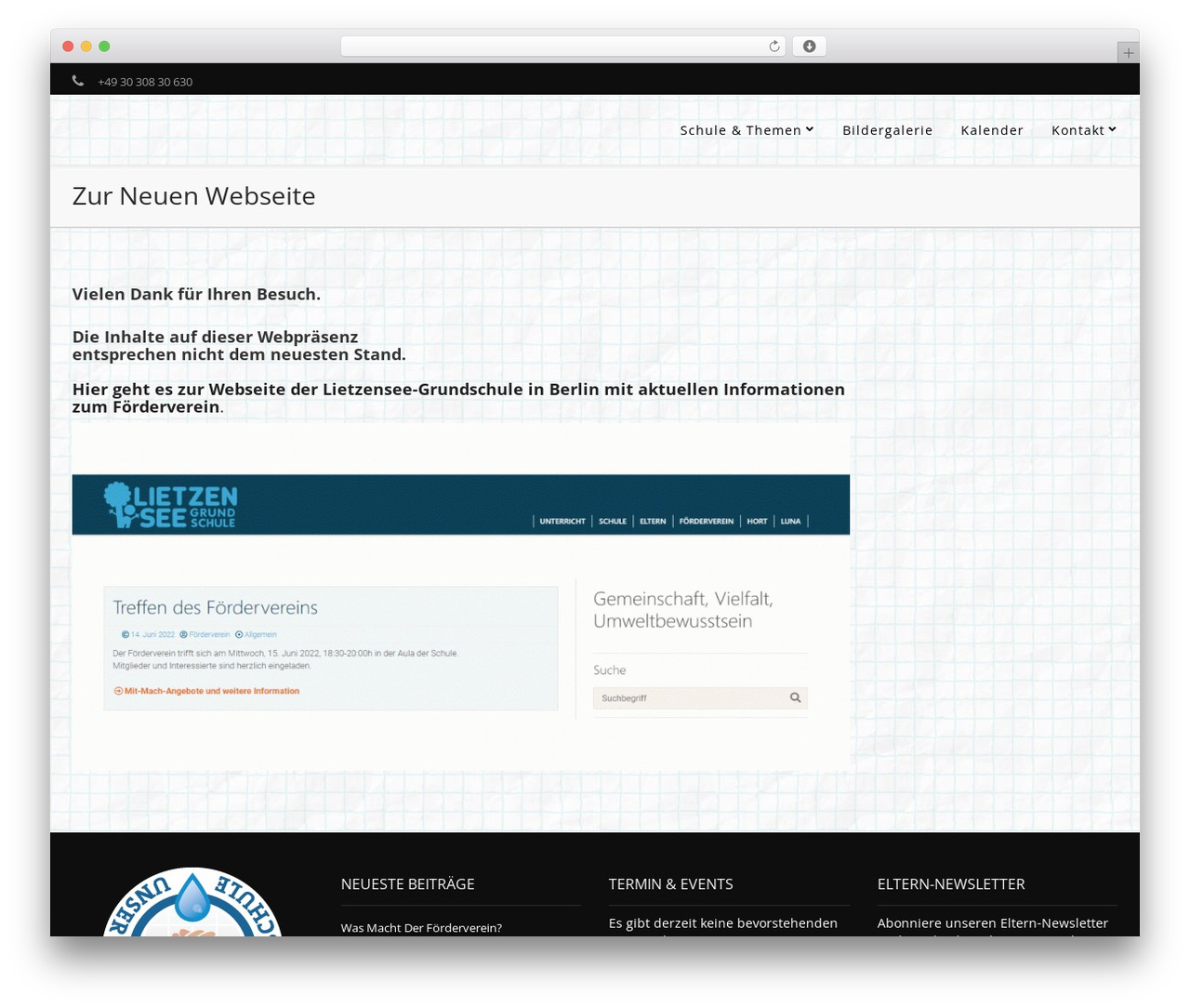Add a new browser tab
This screenshot has height=1008, width=1190.
[1128, 53]
